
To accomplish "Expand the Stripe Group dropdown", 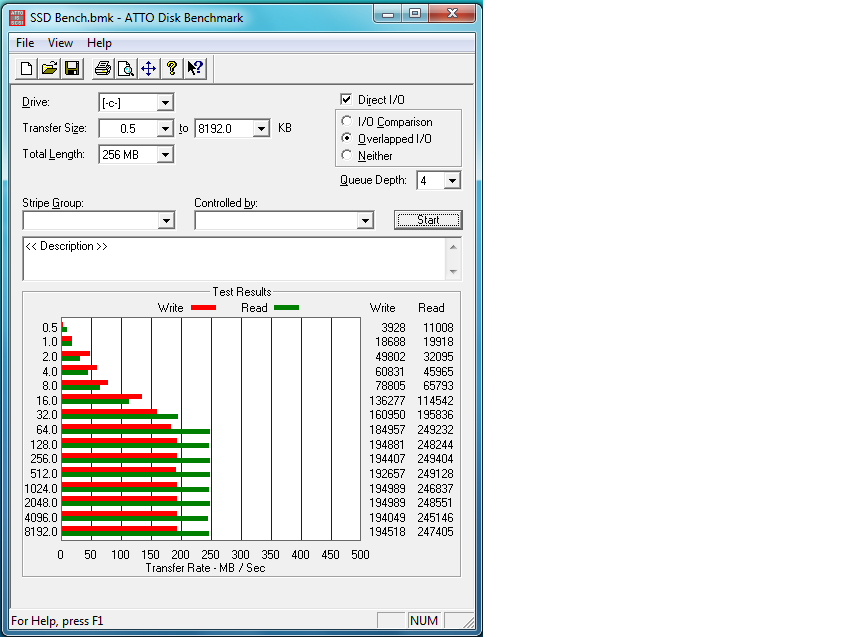I will pos(166,221).
